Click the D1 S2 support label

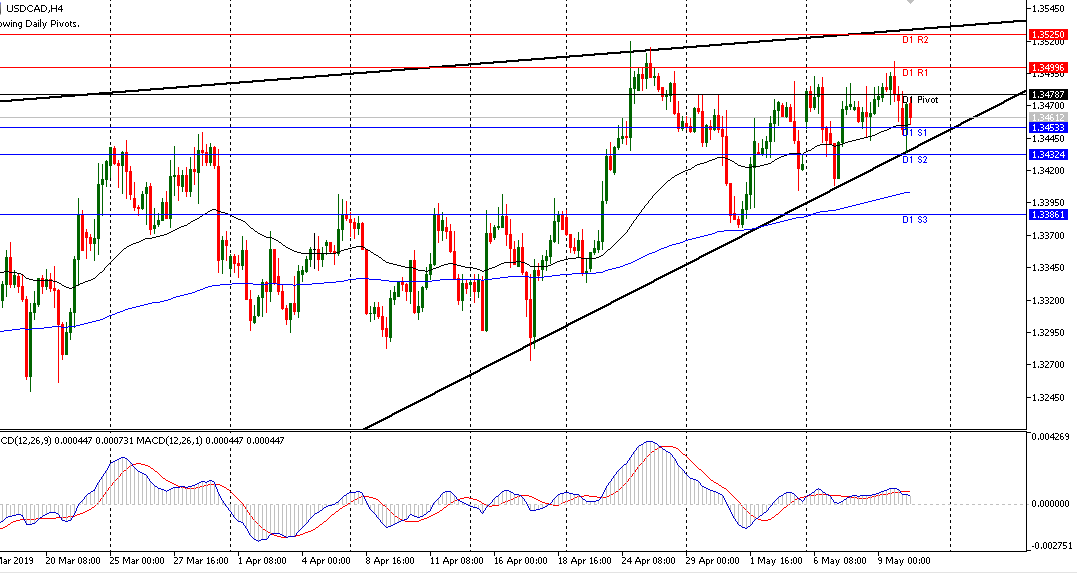(915, 160)
